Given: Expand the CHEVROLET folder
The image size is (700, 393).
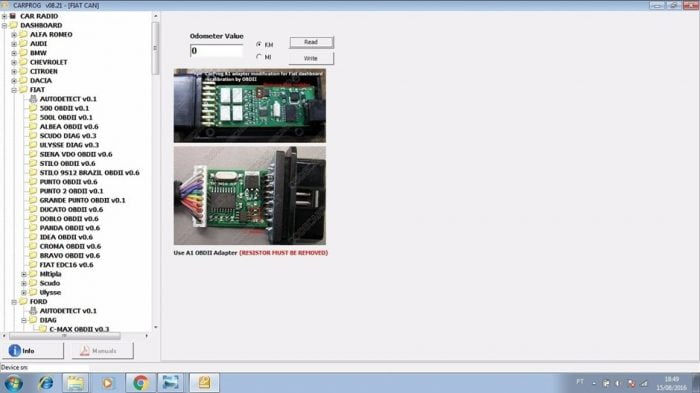Looking at the screenshot, I should [x=14, y=62].
